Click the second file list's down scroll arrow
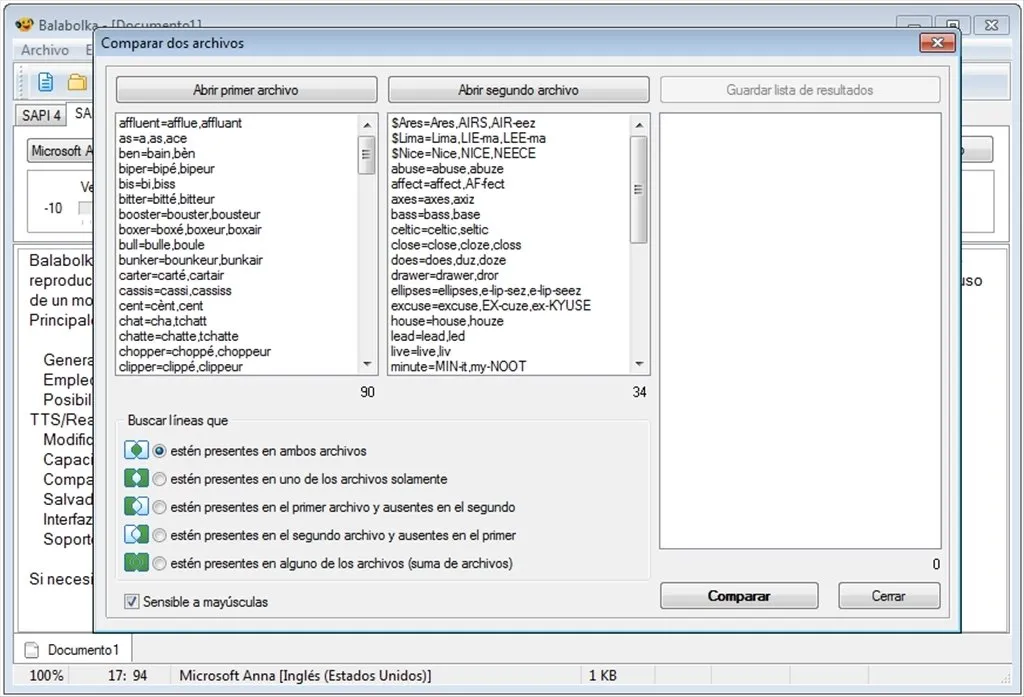Image resolution: width=1024 pixels, height=697 pixels. pos(639,365)
